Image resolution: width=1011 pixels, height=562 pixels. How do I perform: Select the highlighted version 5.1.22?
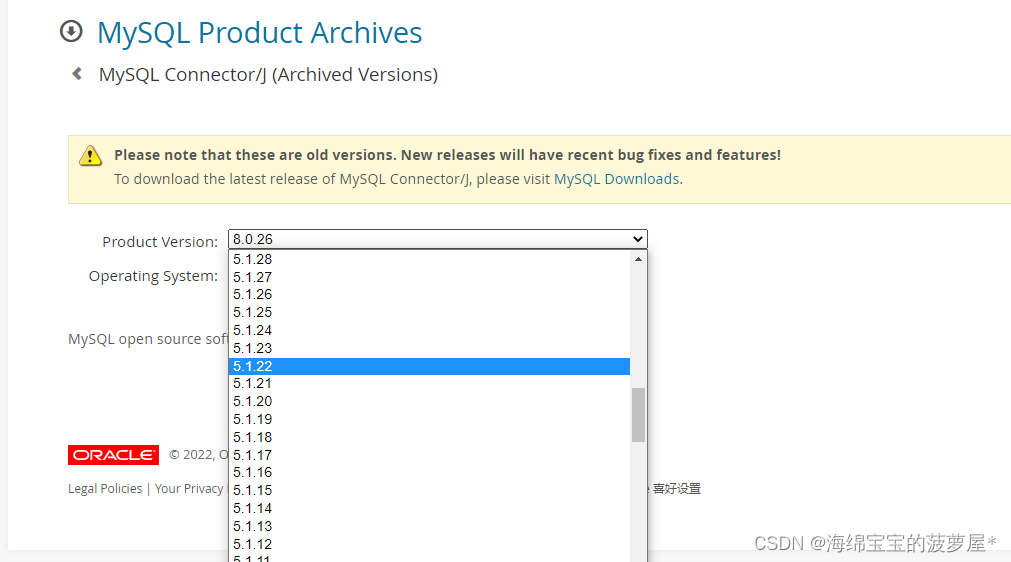(x=429, y=366)
